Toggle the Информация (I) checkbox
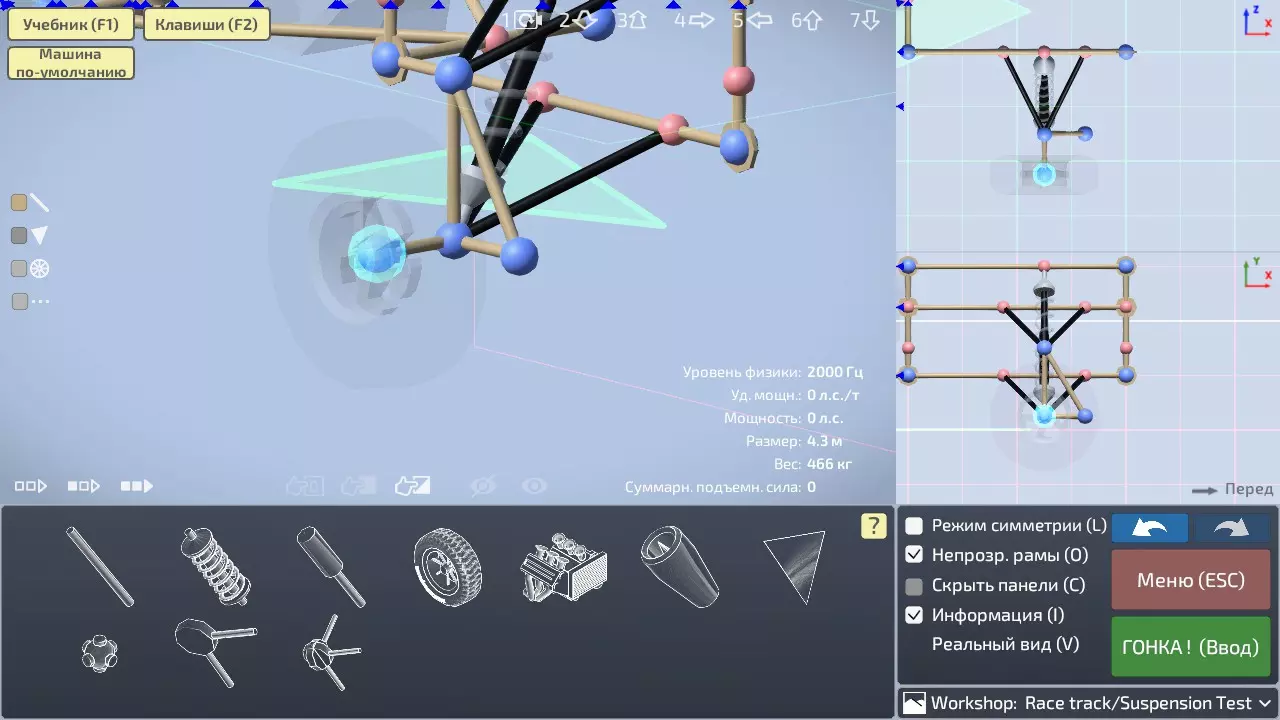Screen dimensions: 1280x720 coord(914,615)
